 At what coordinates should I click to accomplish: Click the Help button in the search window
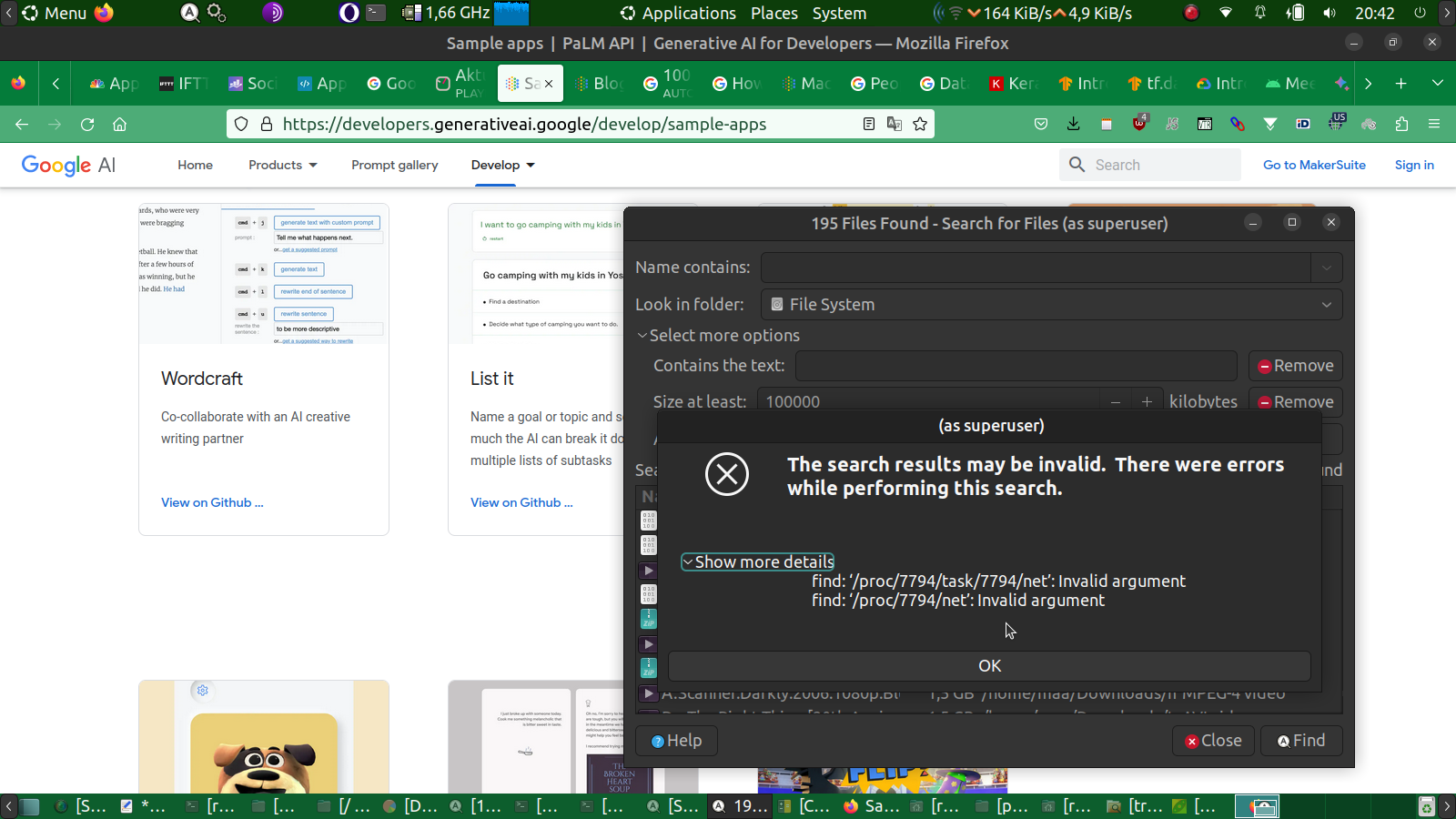pos(676,741)
